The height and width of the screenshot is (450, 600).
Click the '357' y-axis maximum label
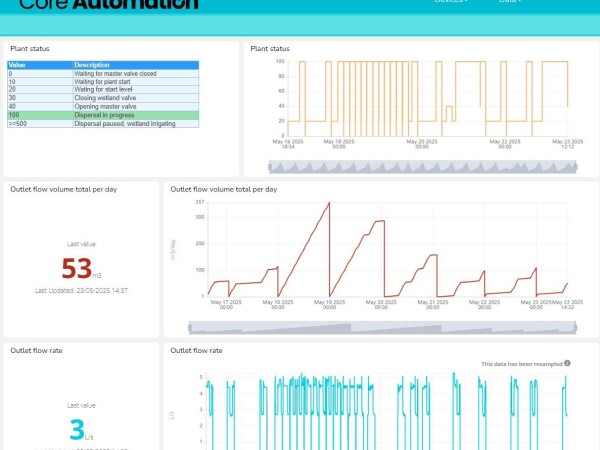(200, 202)
